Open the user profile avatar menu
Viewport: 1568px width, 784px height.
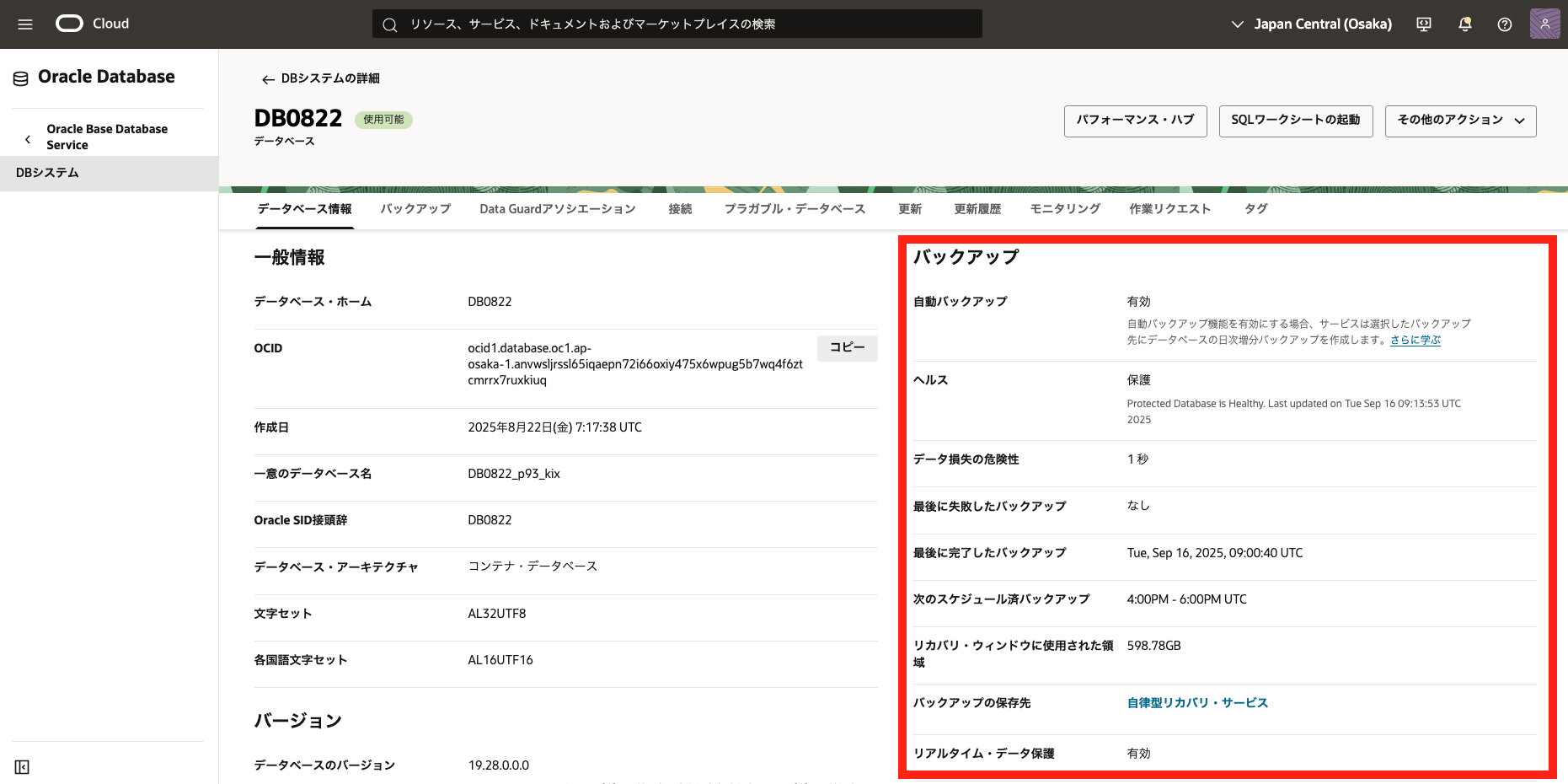click(x=1544, y=24)
